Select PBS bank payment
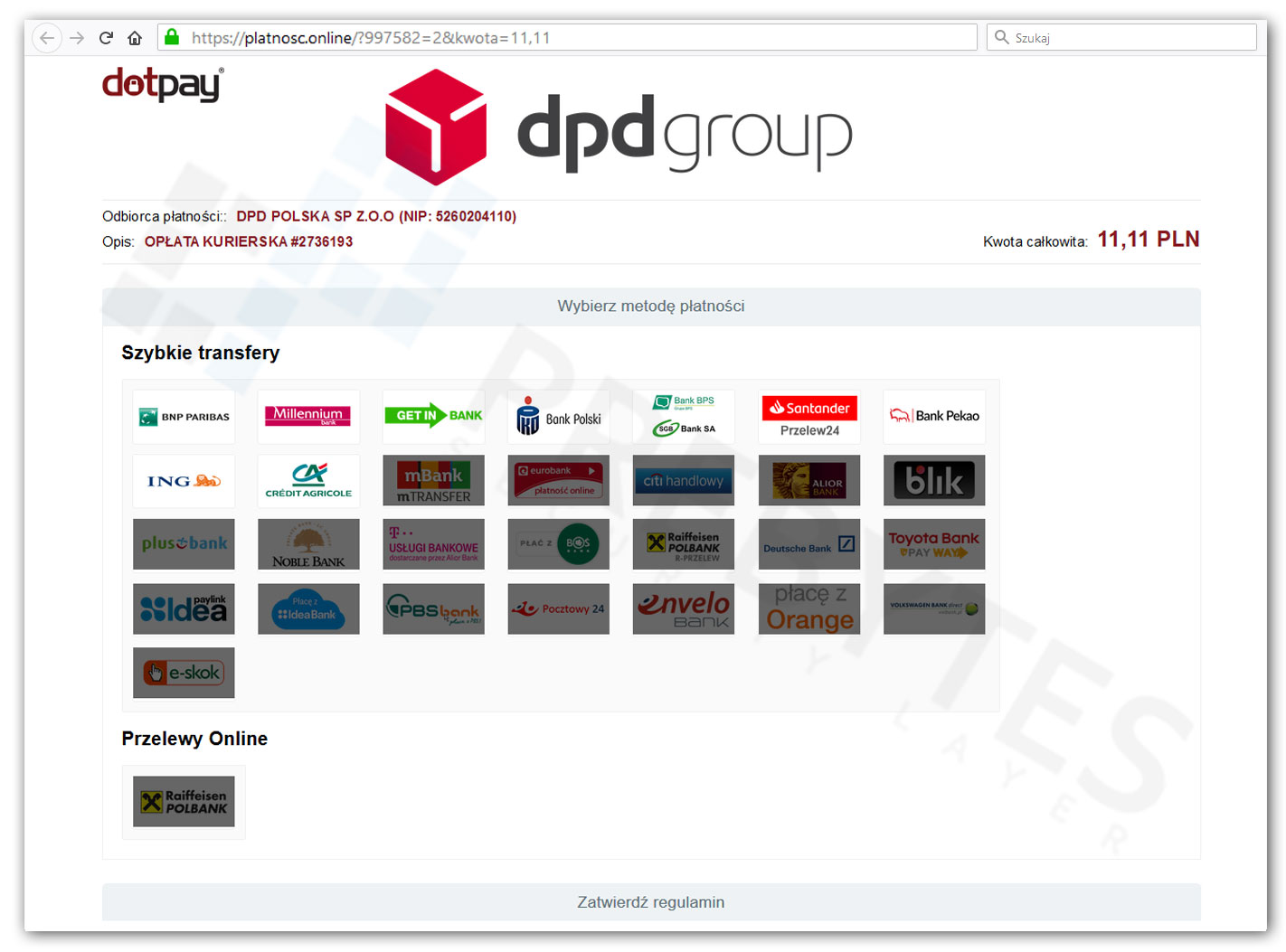The width and height of the screenshot is (1286, 952). 433,609
